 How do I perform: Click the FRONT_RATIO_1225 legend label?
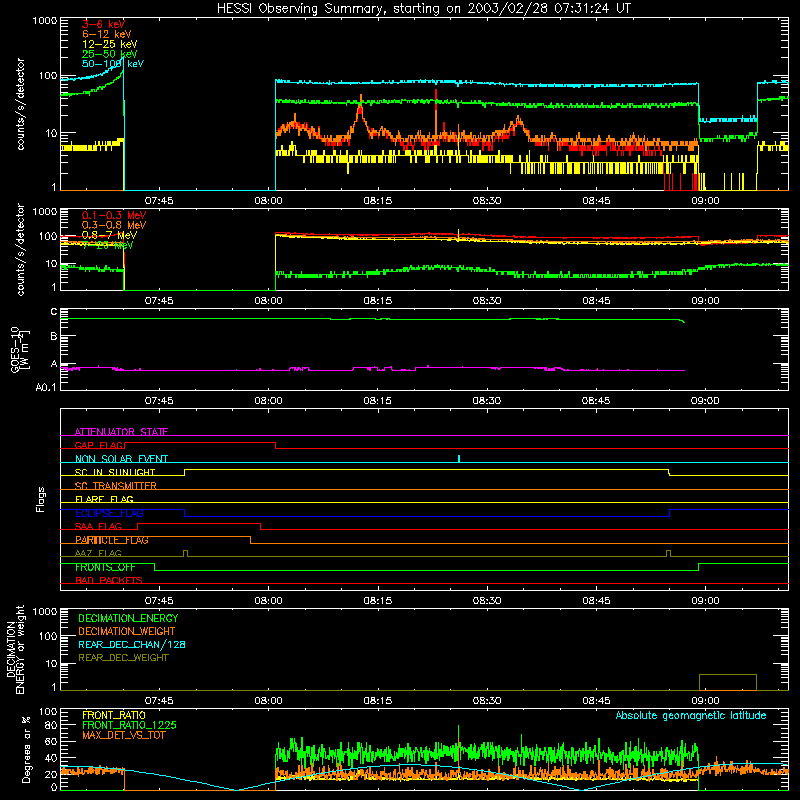(130, 725)
